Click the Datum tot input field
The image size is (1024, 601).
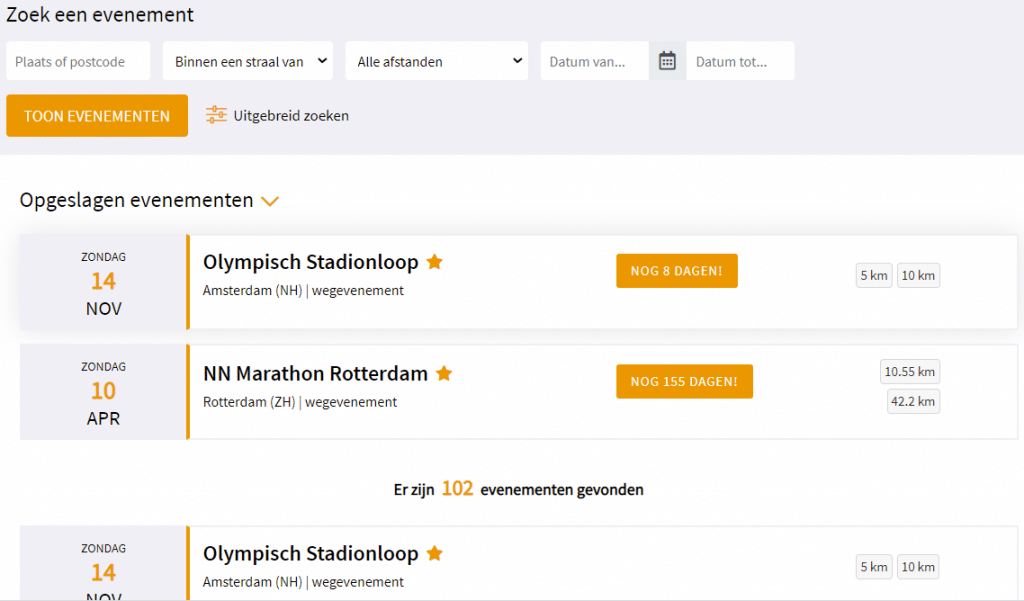[741, 61]
